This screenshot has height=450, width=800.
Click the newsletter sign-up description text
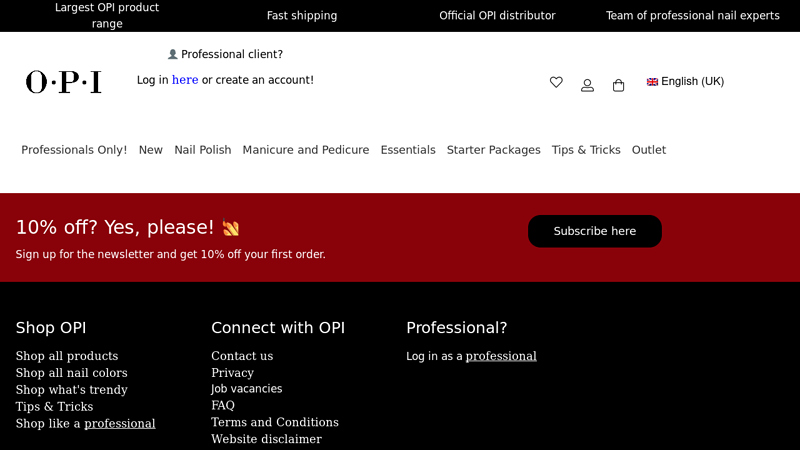tap(170, 255)
